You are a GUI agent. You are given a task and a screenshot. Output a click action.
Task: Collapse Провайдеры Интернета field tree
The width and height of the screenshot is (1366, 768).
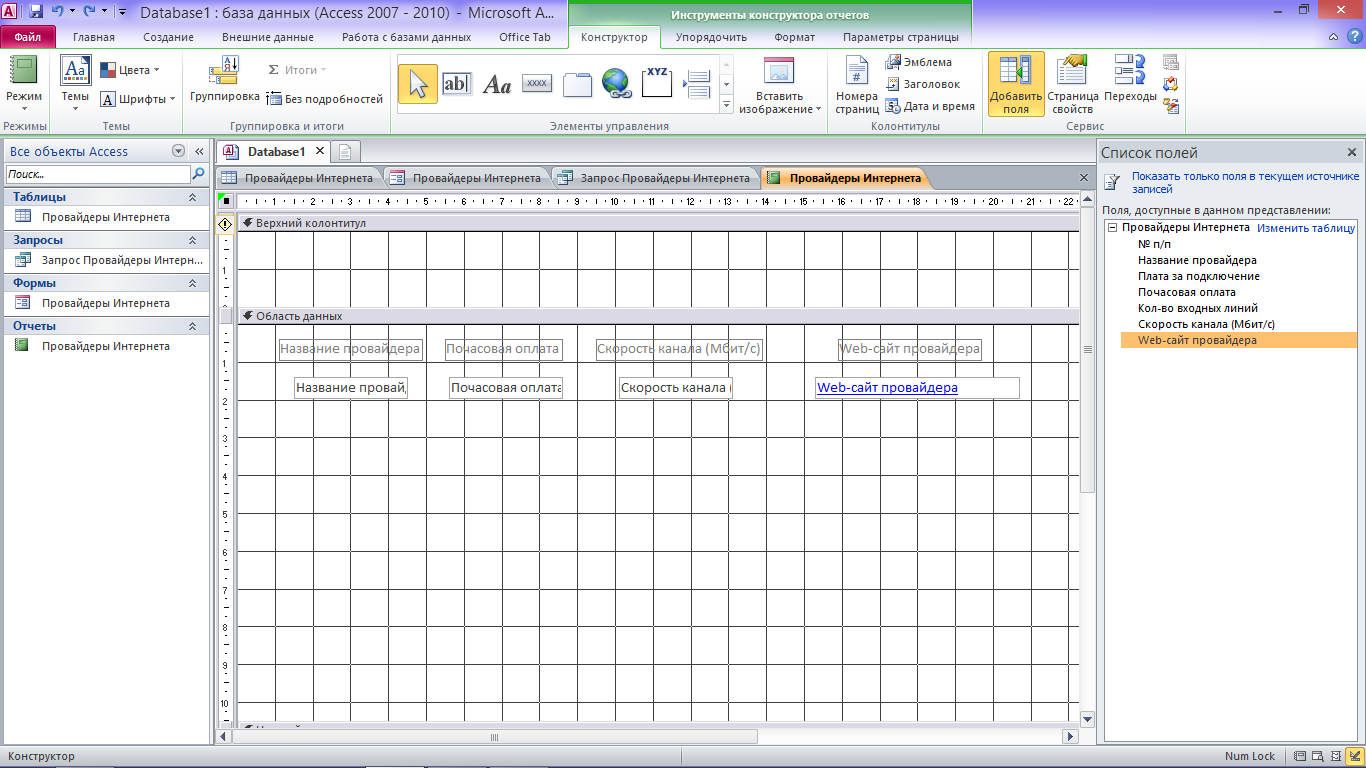(x=1112, y=228)
